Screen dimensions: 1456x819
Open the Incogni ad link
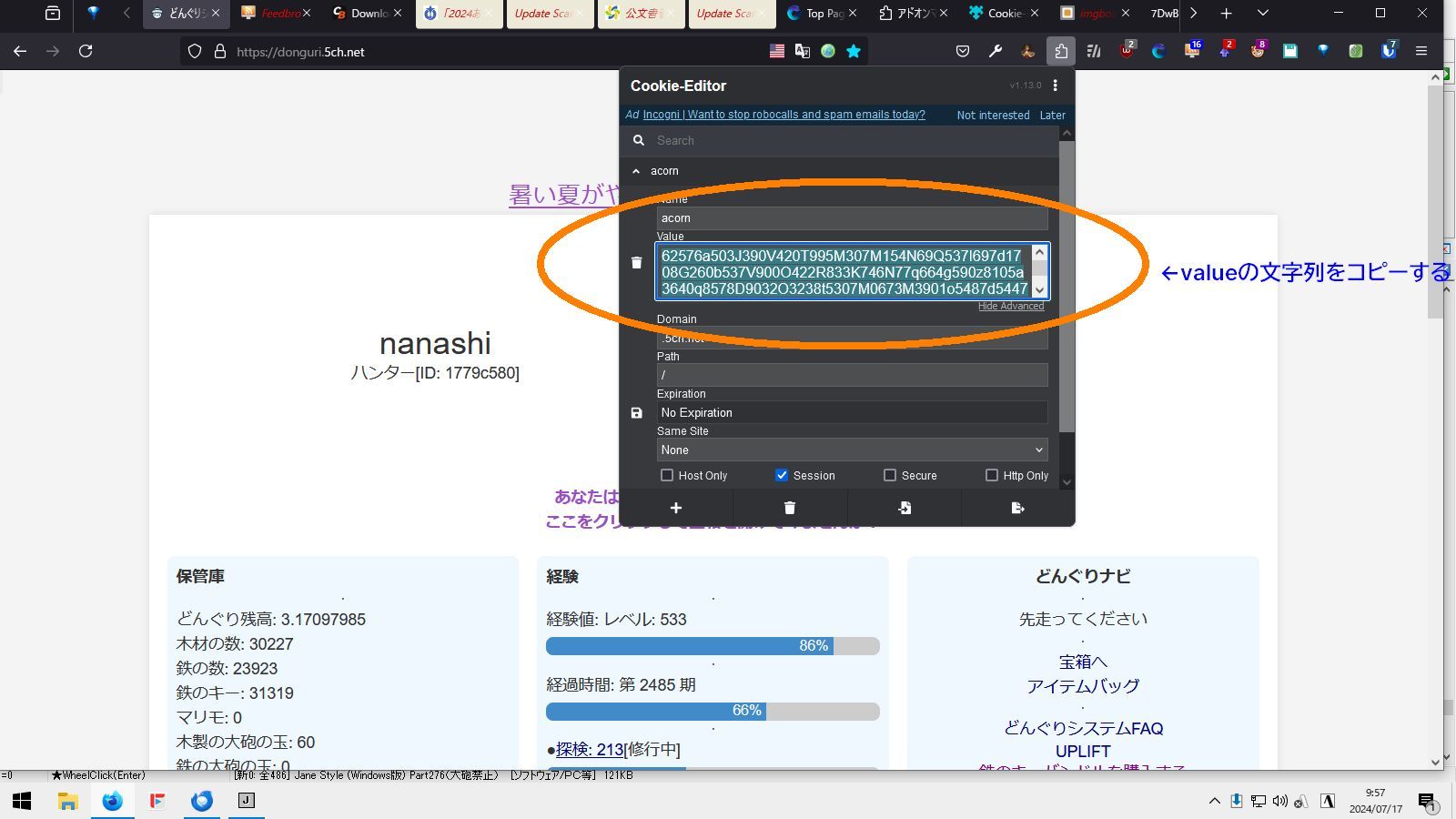click(x=784, y=115)
